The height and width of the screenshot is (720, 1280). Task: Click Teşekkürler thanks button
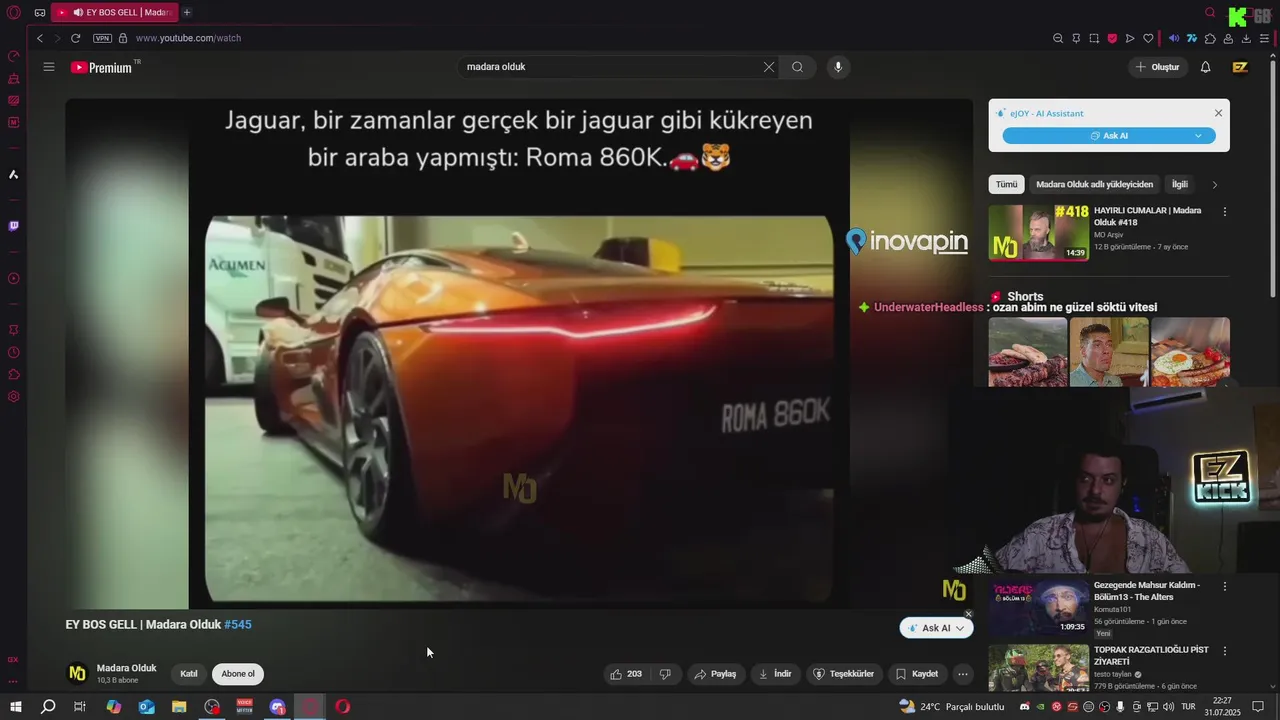click(843, 674)
